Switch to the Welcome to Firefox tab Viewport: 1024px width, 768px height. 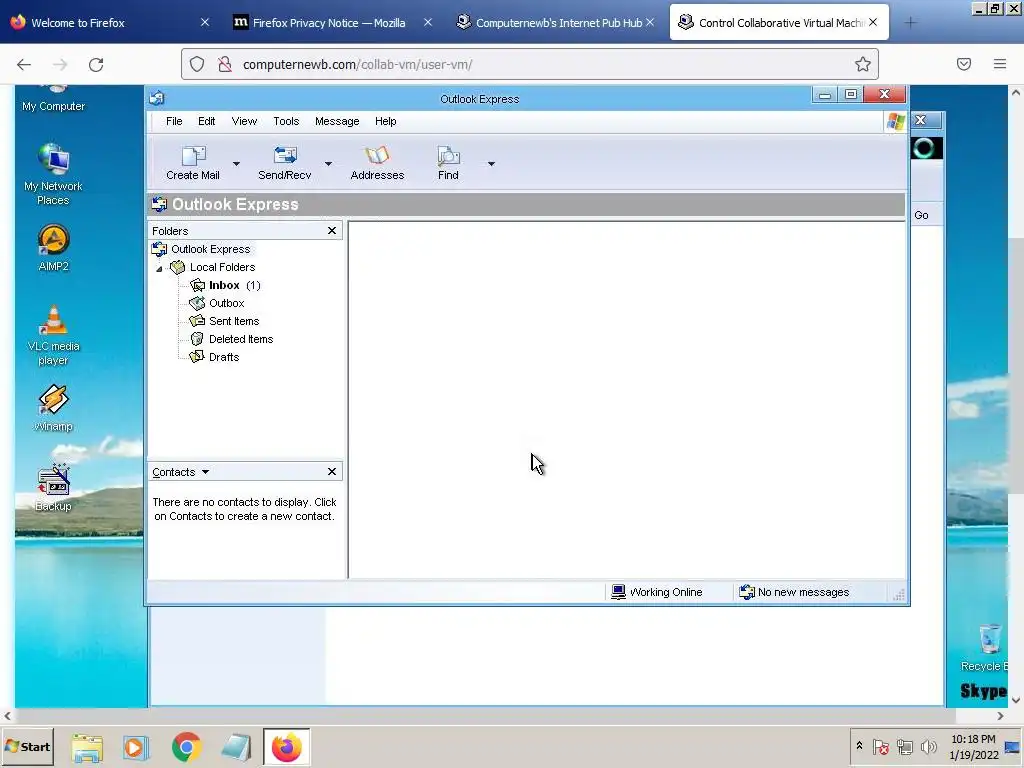click(x=110, y=23)
